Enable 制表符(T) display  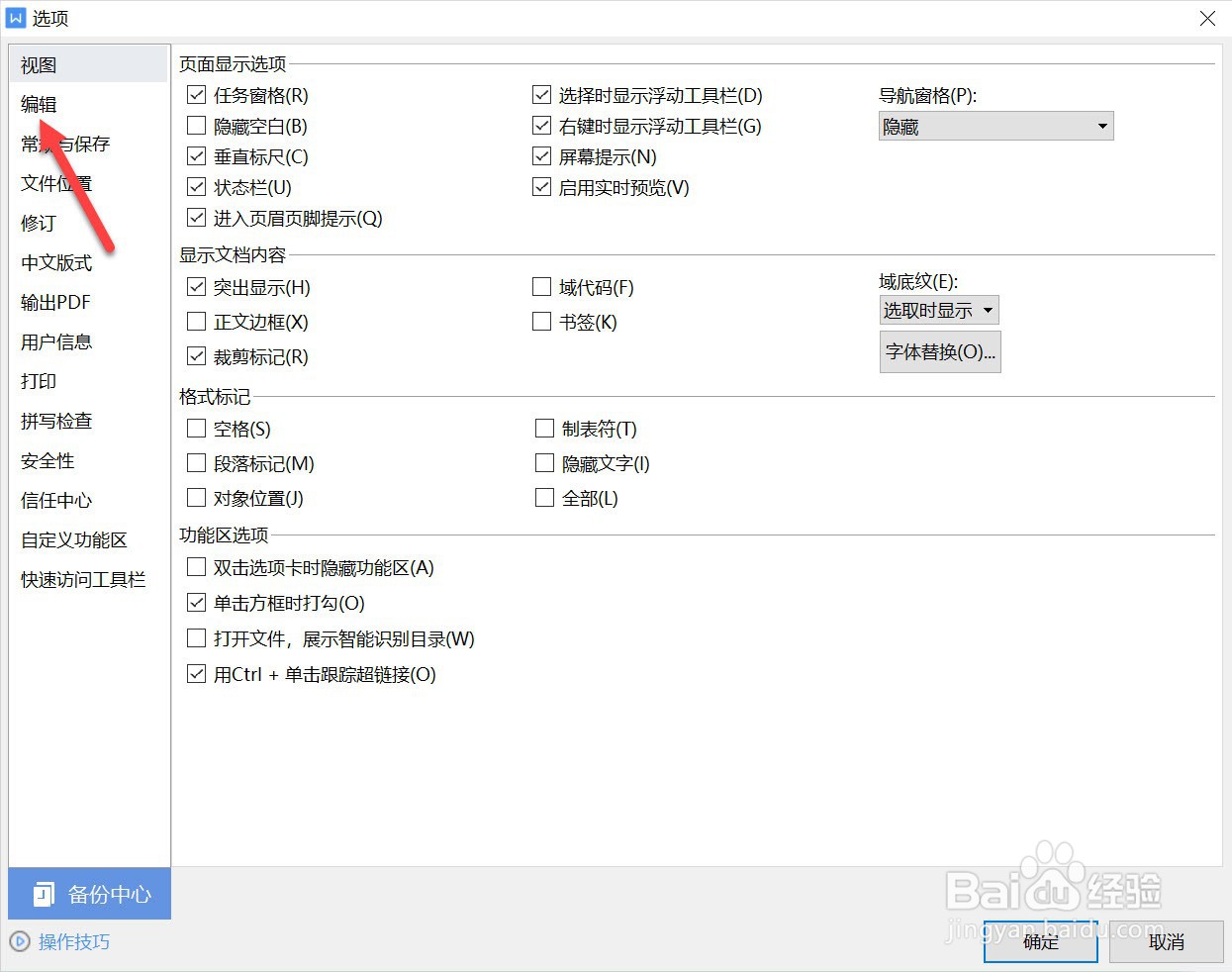(544, 429)
